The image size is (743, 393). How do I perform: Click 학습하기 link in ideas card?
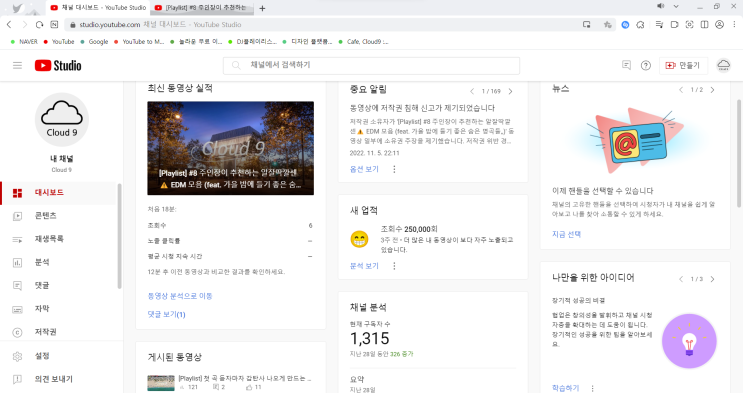[x=566, y=388]
